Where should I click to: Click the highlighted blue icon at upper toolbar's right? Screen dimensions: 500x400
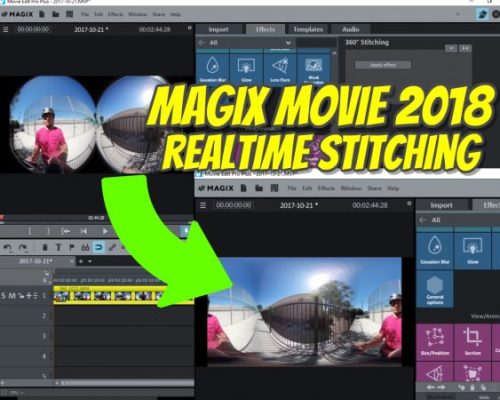coord(482,14)
